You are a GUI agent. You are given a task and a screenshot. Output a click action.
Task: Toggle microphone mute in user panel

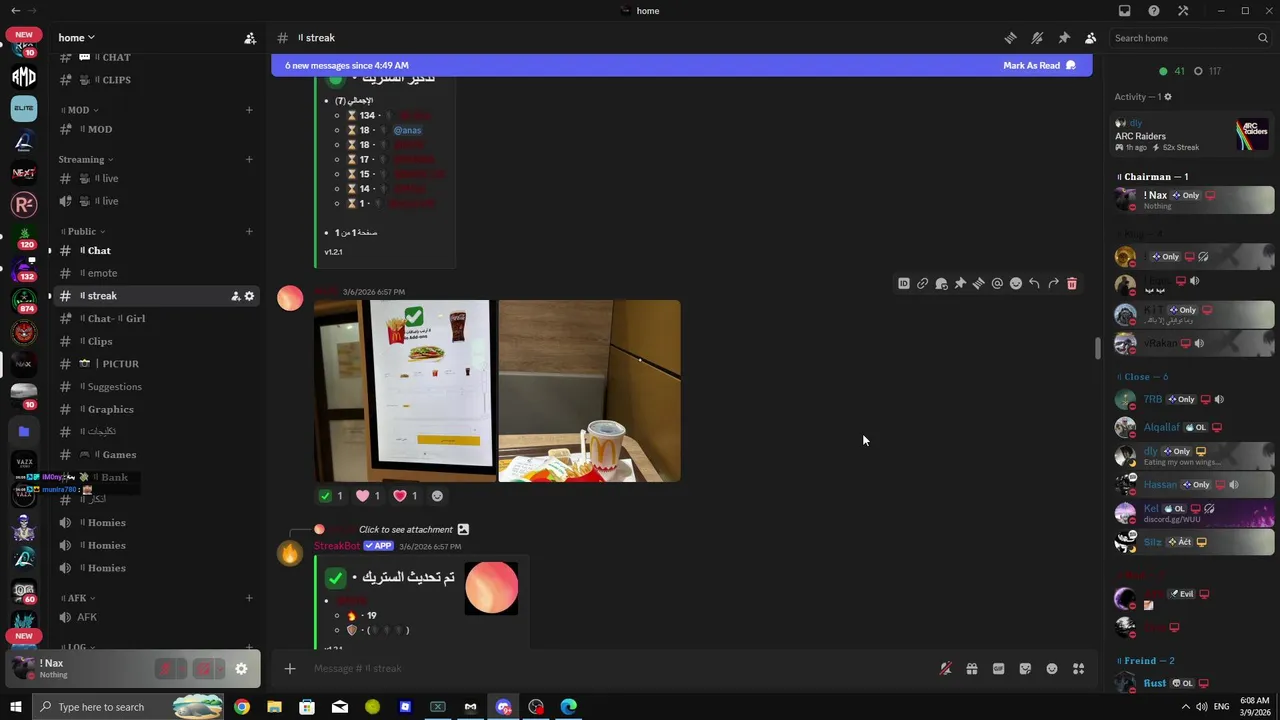[165, 669]
